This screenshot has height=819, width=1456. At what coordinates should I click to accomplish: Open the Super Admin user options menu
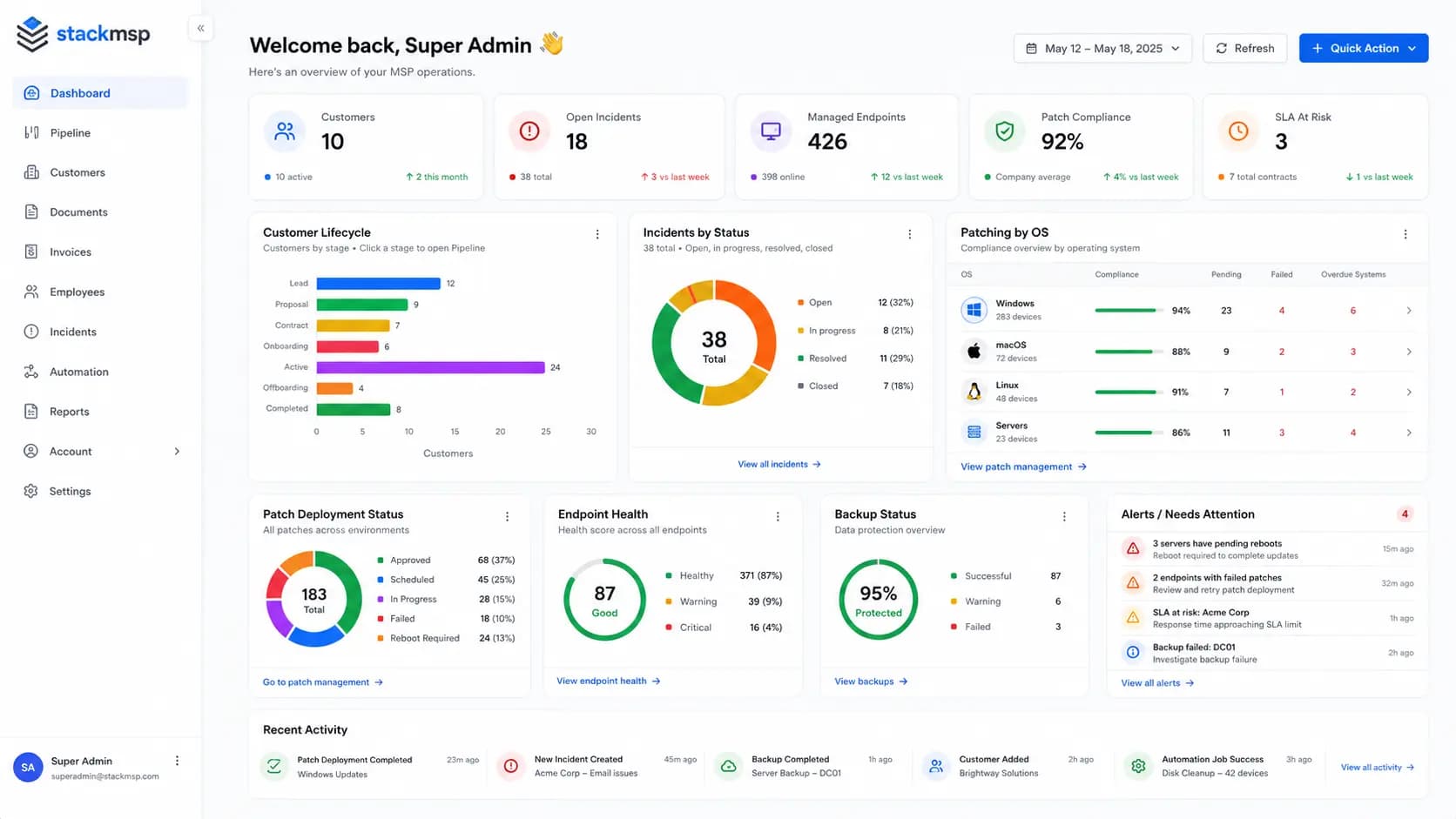pyautogui.click(x=178, y=761)
